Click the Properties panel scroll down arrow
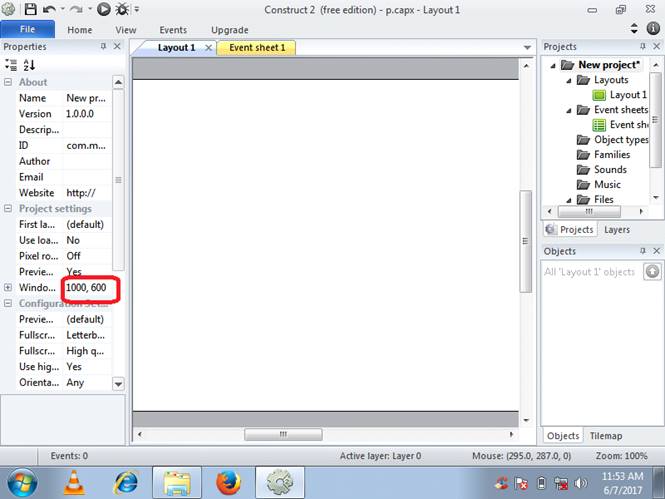The height and width of the screenshot is (499, 665). pyautogui.click(x=118, y=384)
